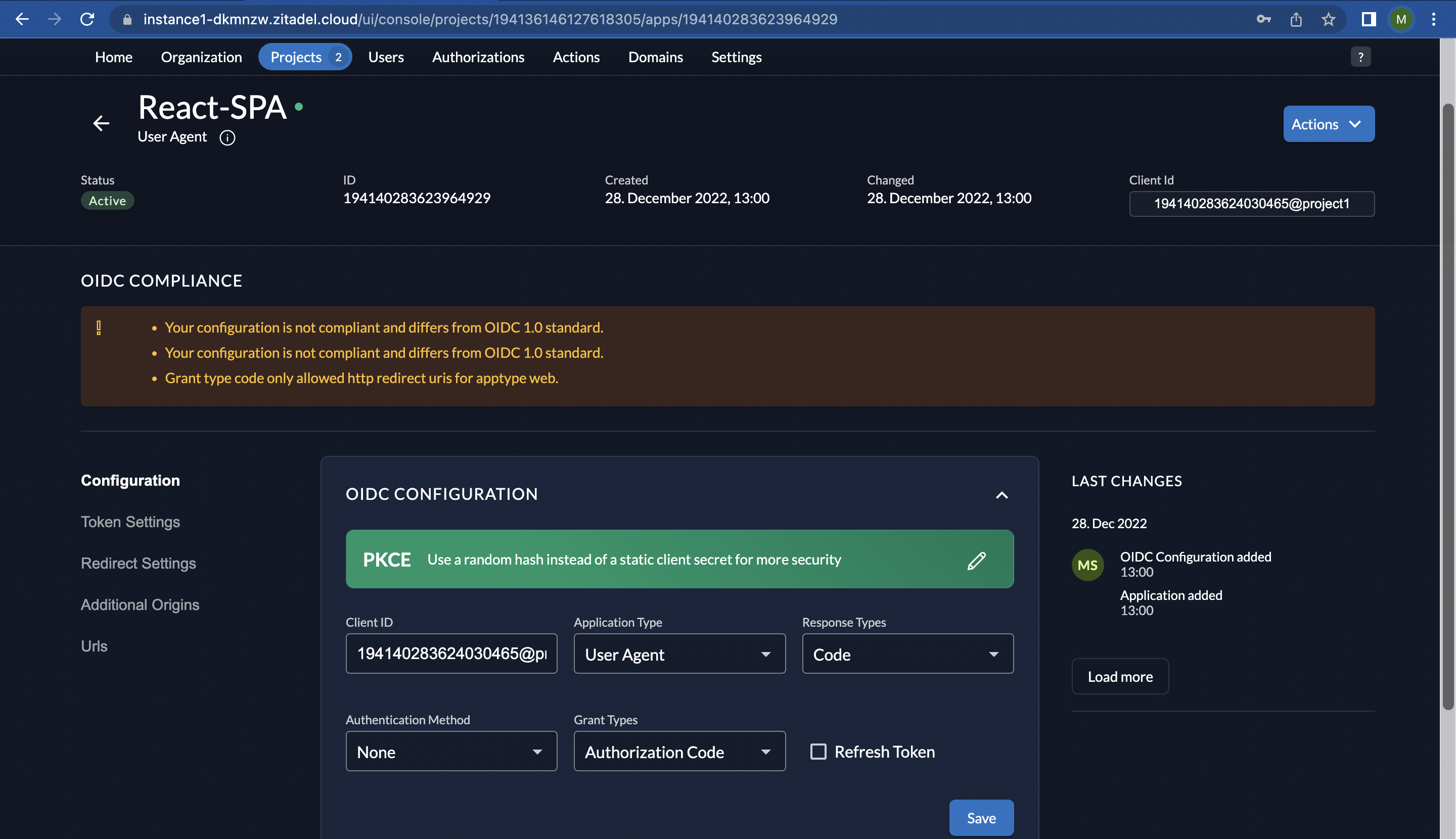Open the help question mark icon

coord(1360,57)
